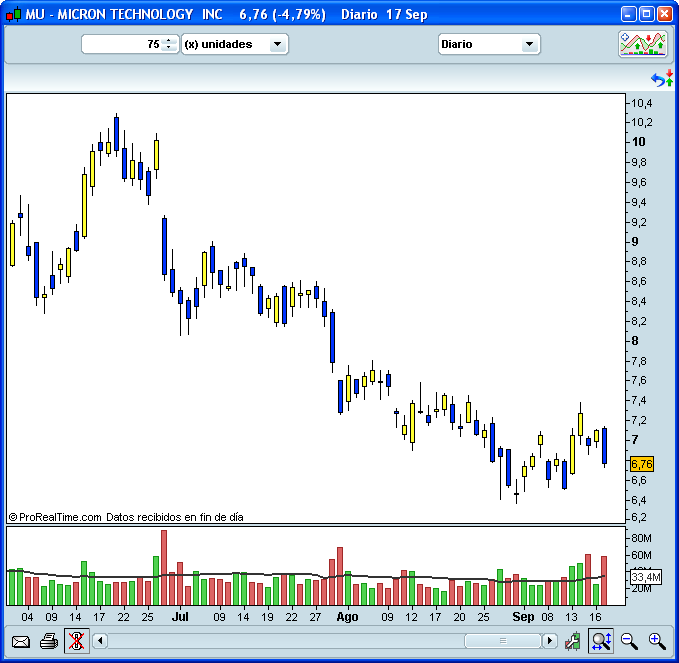The height and width of the screenshot is (663, 679).
Task: Click the horizontal scrollbar right arrow
Action: coord(550,641)
